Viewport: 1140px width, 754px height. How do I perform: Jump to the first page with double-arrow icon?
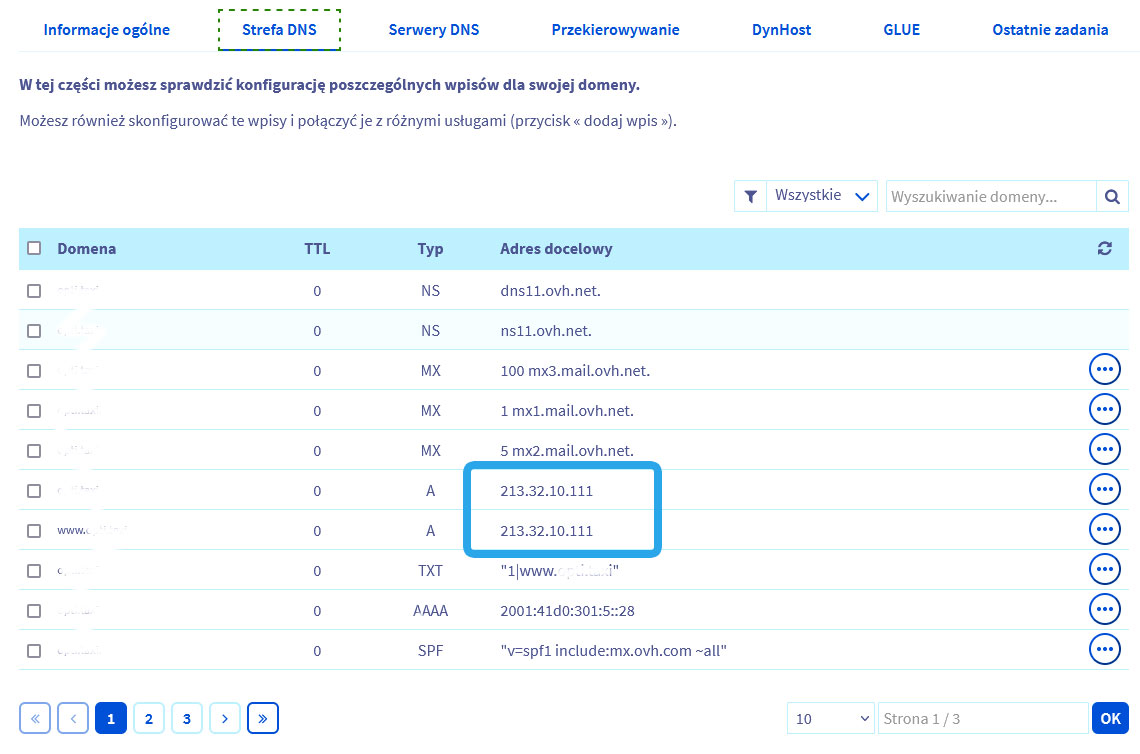(35, 717)
